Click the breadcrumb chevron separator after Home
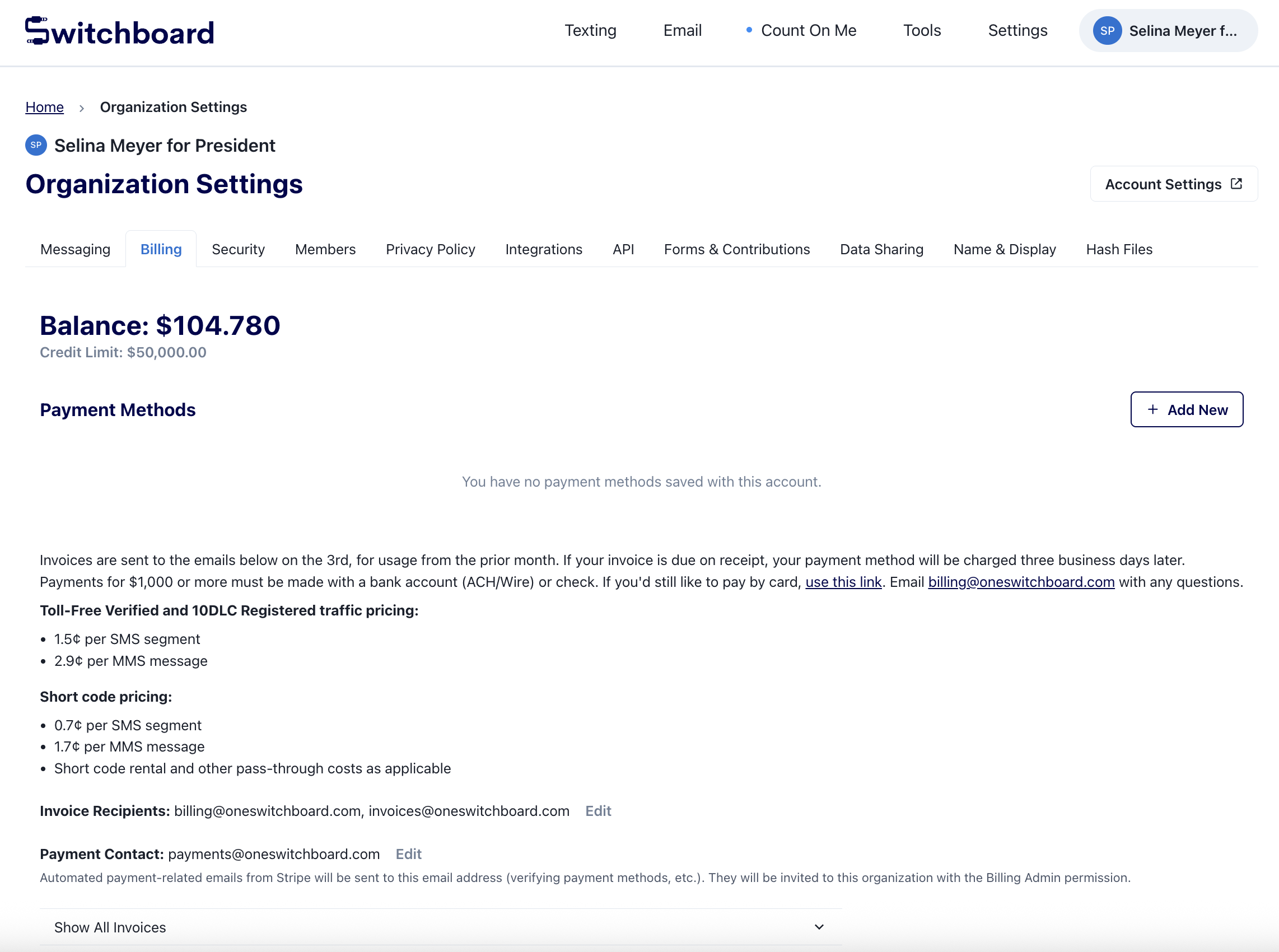Image resolution: width=1279 pixels, height=952 pixels. pyautogui.click(x=82, y=108)
